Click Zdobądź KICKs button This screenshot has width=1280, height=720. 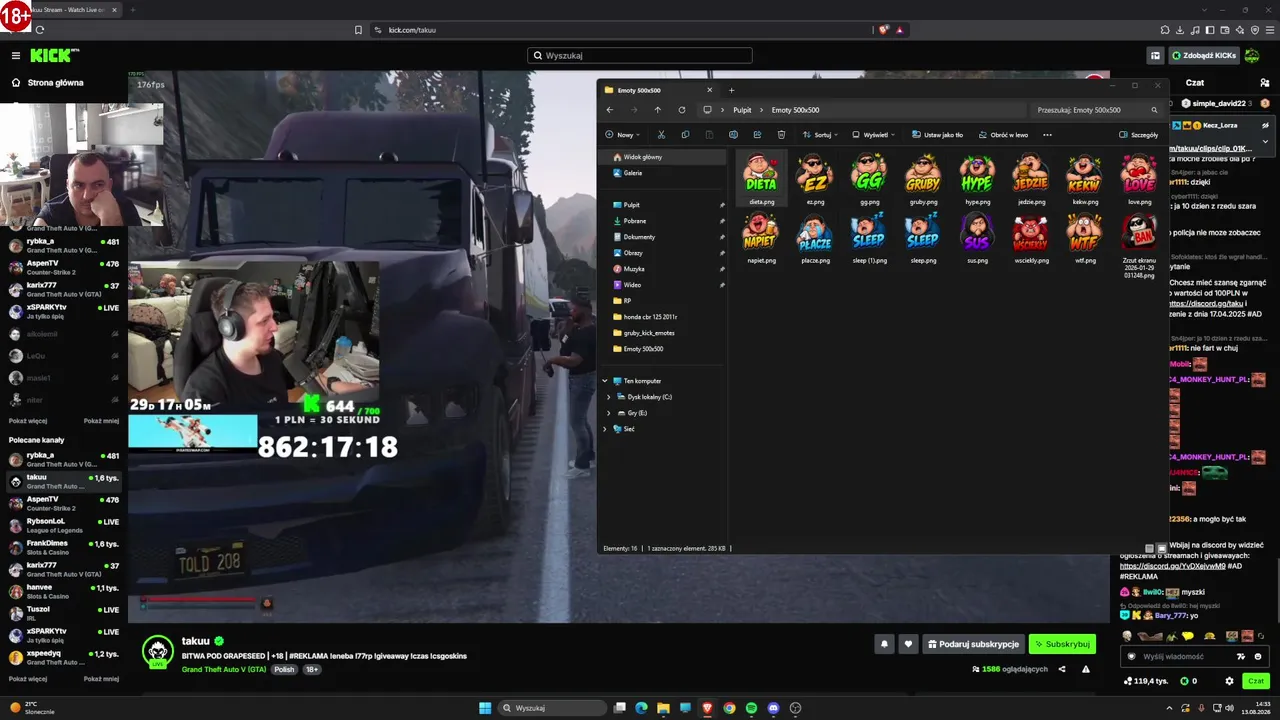click(x=1204, y=56)
